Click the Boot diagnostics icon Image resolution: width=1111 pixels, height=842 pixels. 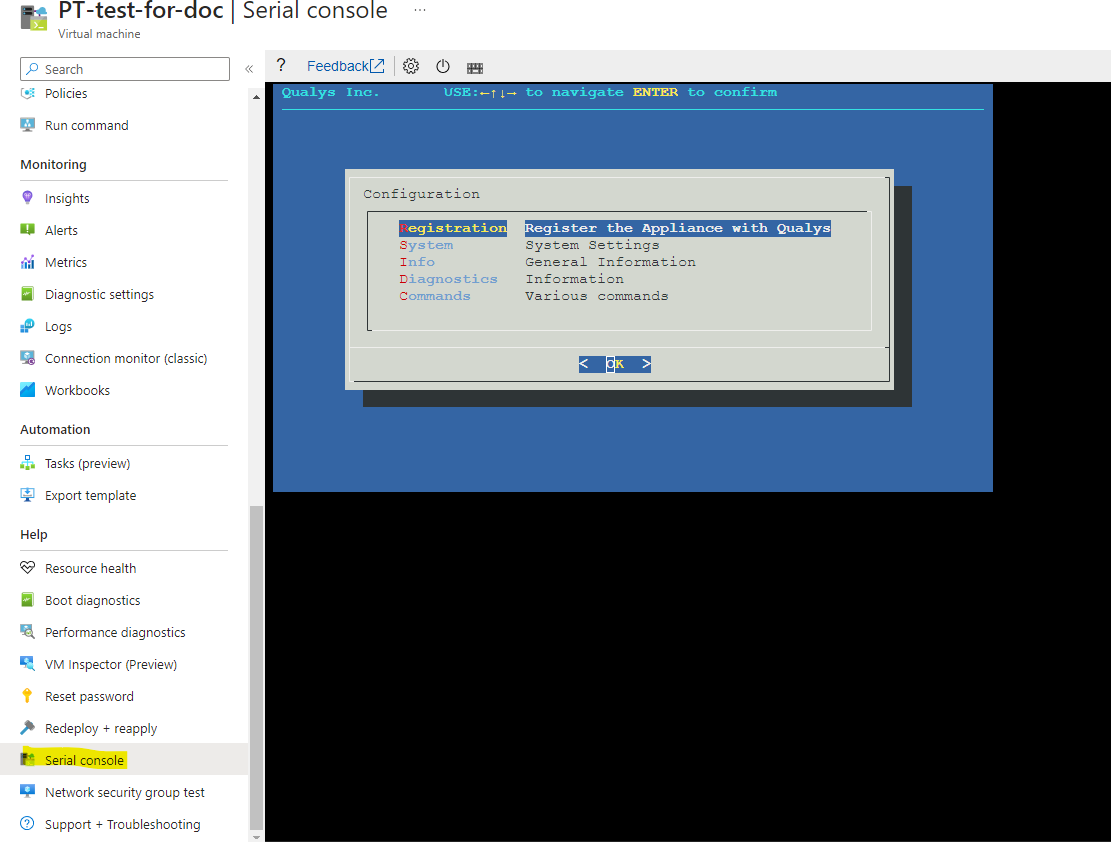[28, 600]
